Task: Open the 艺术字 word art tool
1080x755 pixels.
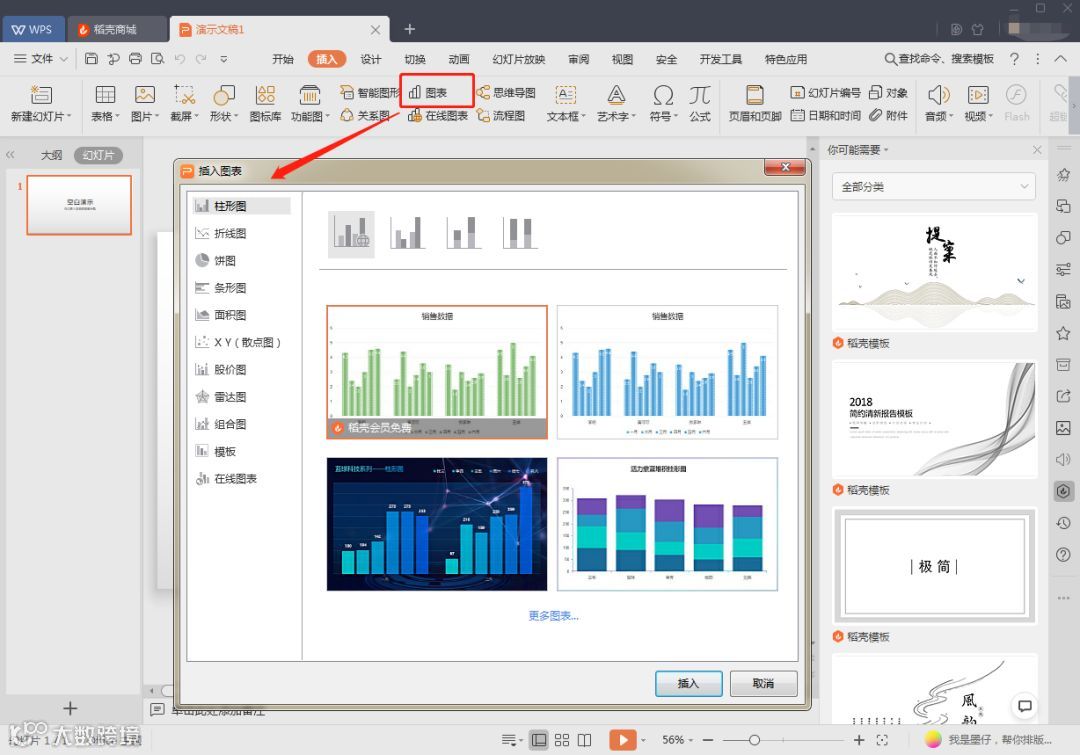Action: click(616, 103)
